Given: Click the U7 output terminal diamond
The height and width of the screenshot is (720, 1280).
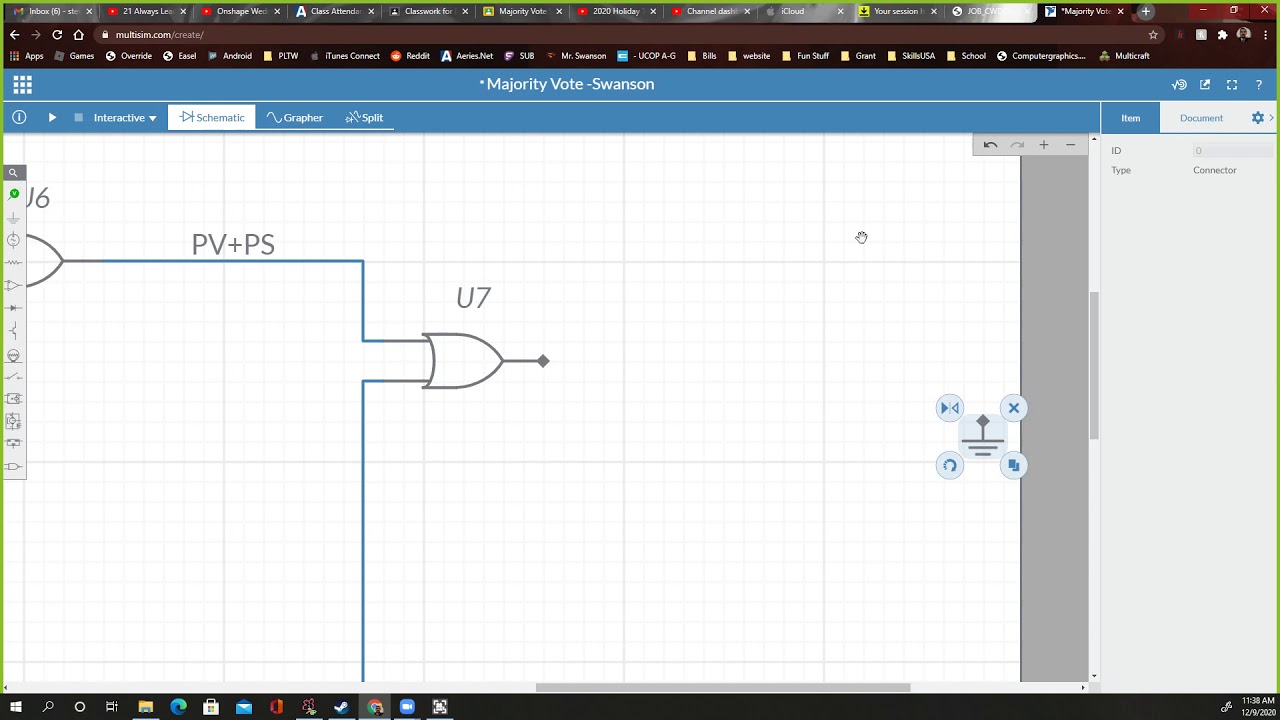Looking at the screenshot, I should 543,361.
